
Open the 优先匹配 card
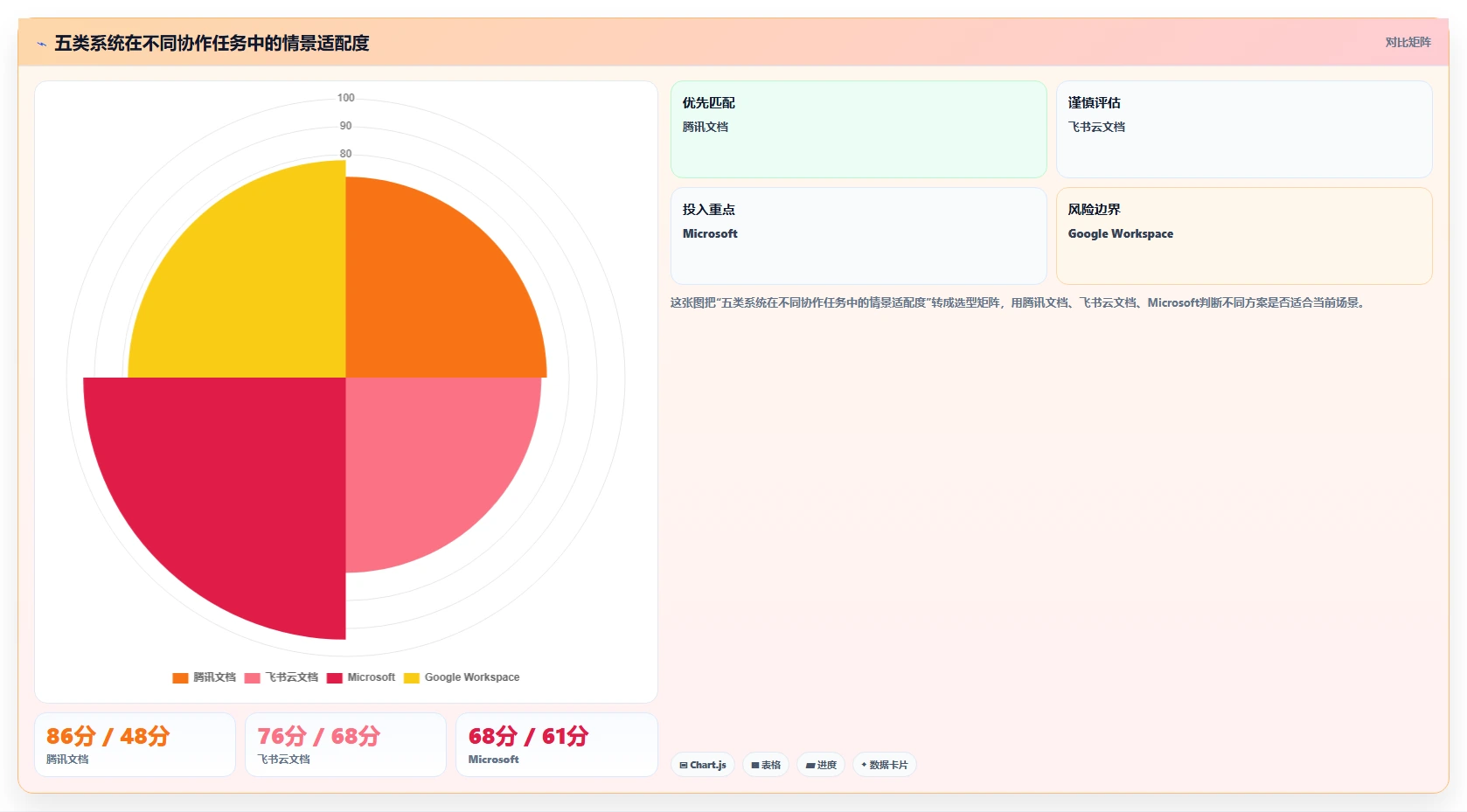point(859,129)
